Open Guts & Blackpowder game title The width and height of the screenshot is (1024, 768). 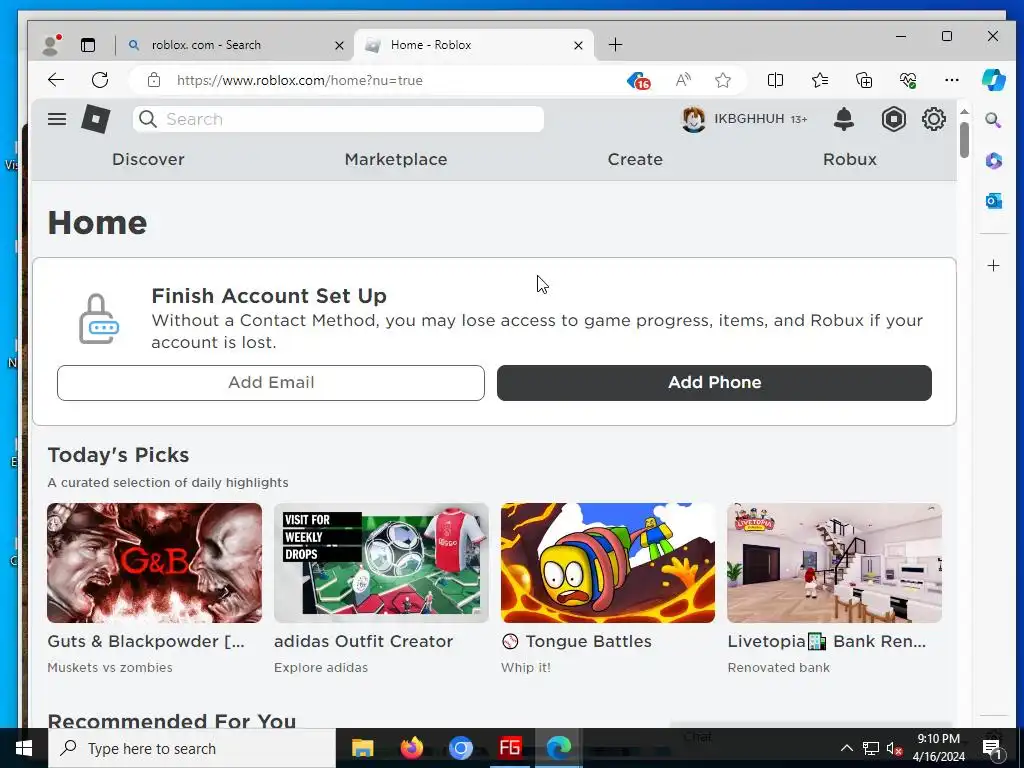click(x=146, y=641)
